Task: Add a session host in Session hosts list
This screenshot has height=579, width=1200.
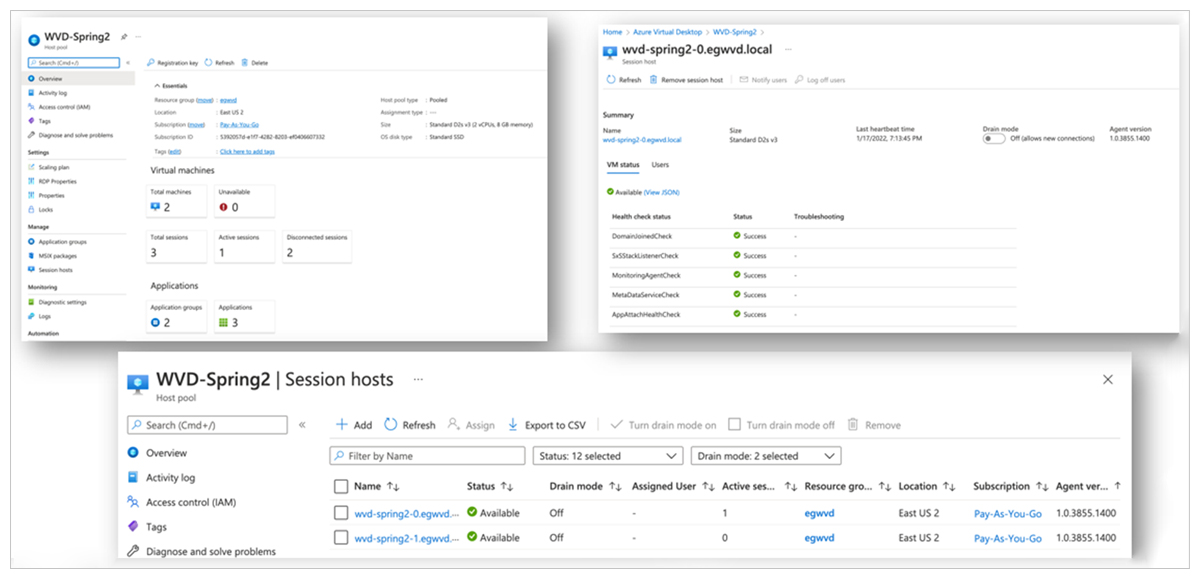Action: 354,425
